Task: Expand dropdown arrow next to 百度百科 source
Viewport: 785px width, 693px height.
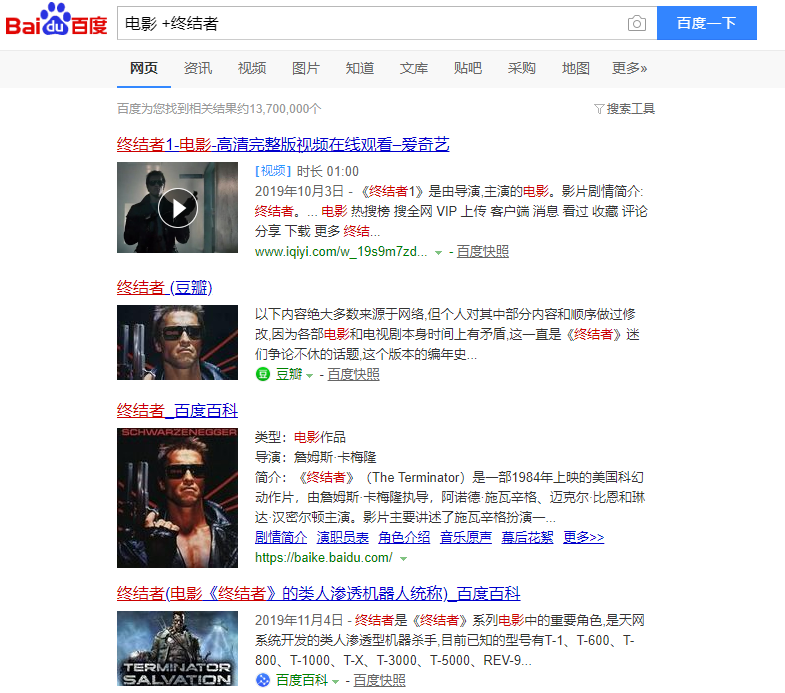Action: (x=335, y=681)
